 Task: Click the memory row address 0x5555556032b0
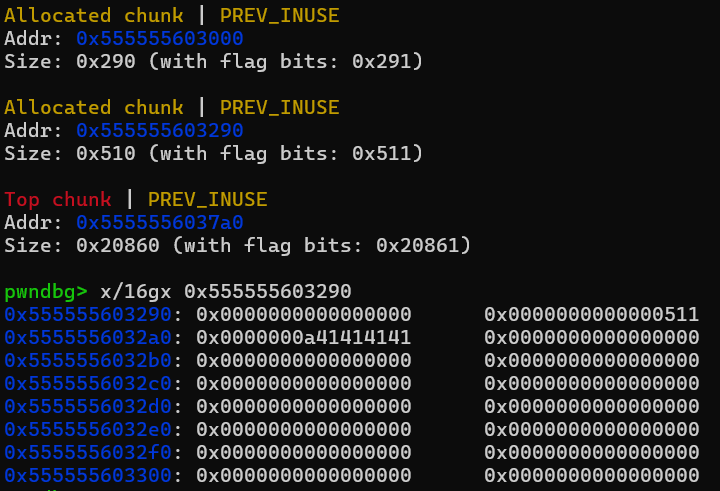click(88, 360)
